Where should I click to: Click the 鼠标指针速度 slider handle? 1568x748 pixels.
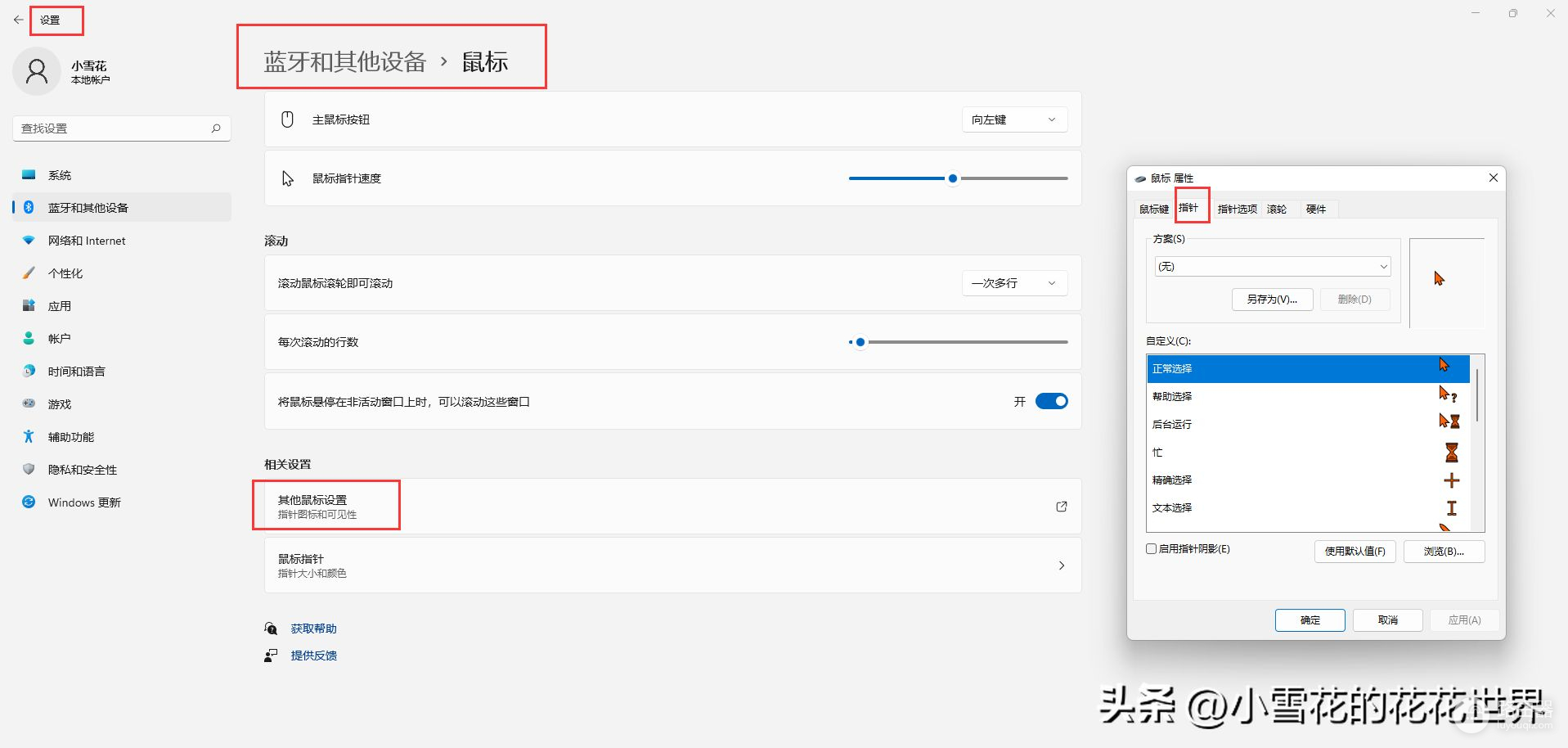click(x=953, y=178)
